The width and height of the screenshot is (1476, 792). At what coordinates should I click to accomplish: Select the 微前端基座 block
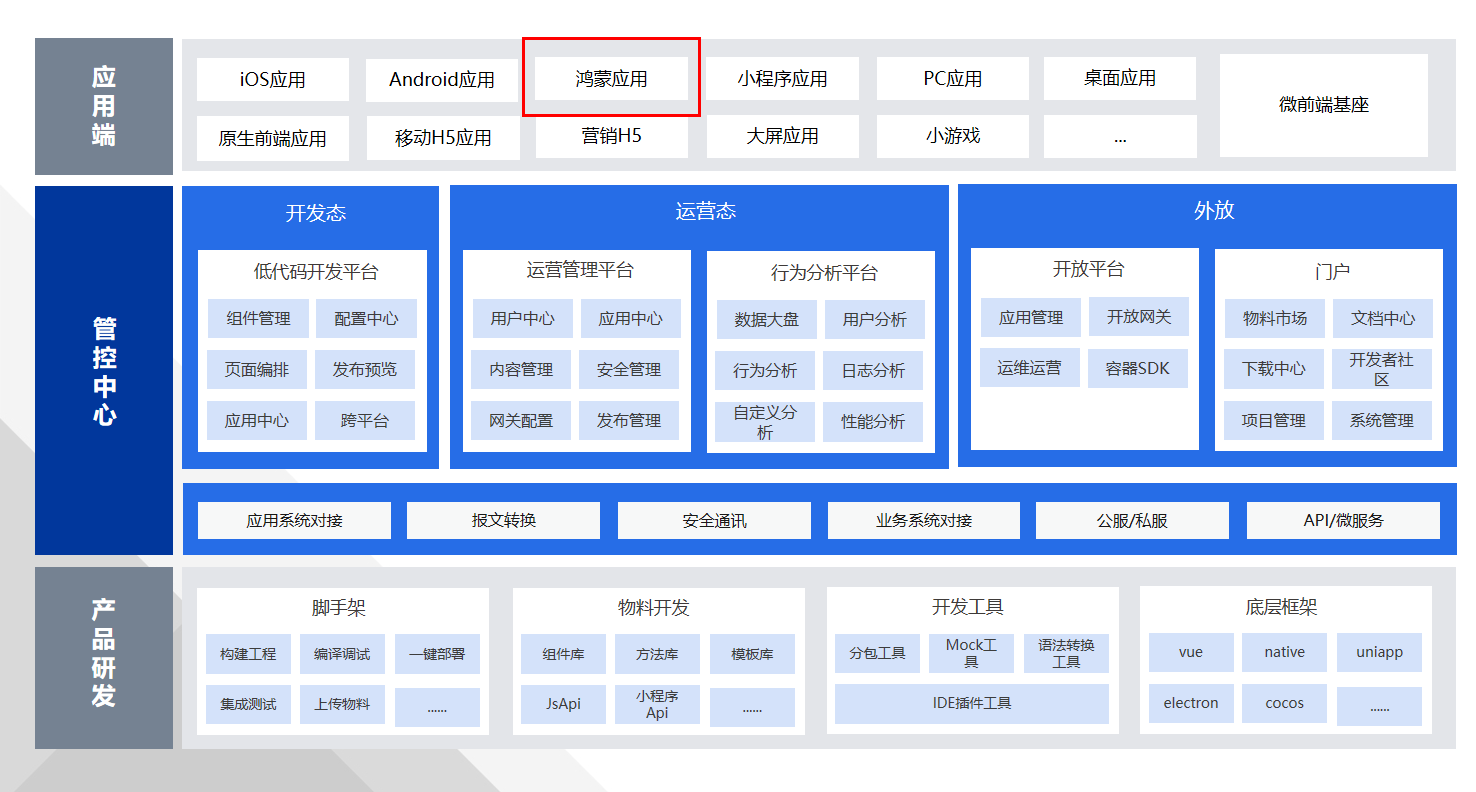click(1323, 105)
